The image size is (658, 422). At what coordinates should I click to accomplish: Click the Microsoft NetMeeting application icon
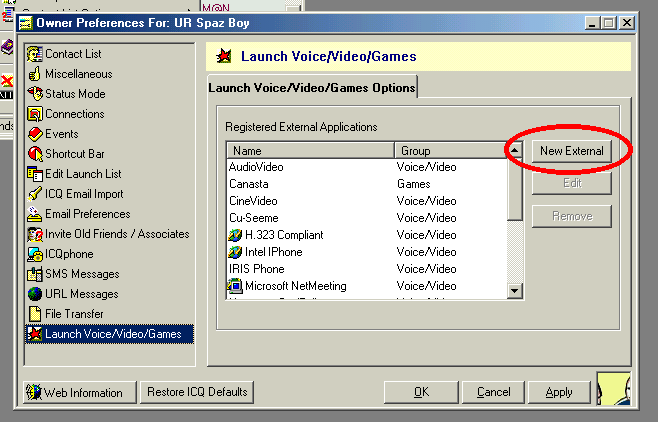click(235, 286)
